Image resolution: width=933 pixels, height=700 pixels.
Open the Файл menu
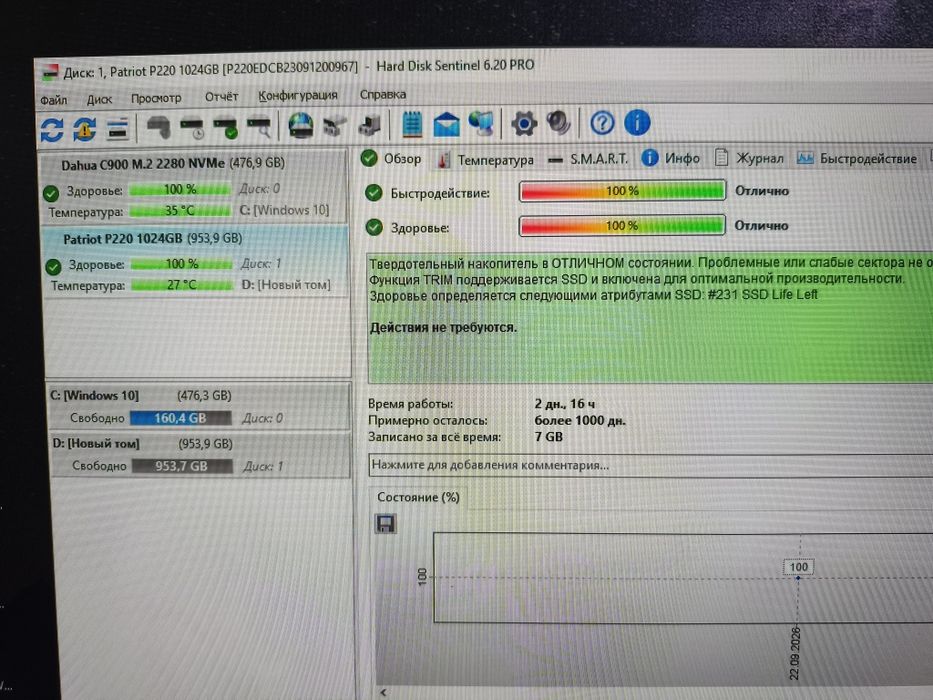pyautogui.click(x=54, y=100)
